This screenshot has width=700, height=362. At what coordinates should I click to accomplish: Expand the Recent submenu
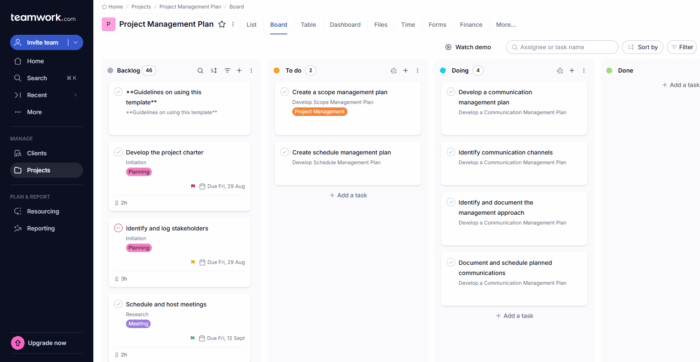coord(75,95)
